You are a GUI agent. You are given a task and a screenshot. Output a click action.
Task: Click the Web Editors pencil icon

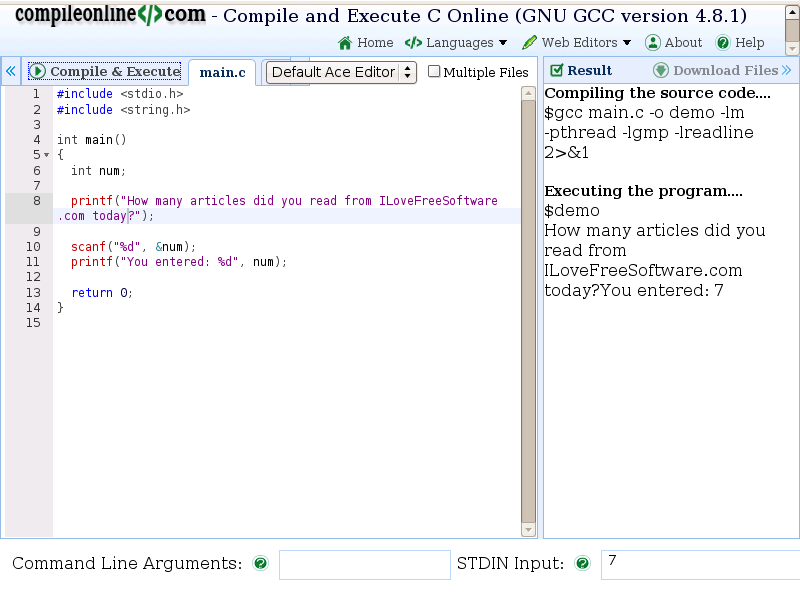(529, 43)
